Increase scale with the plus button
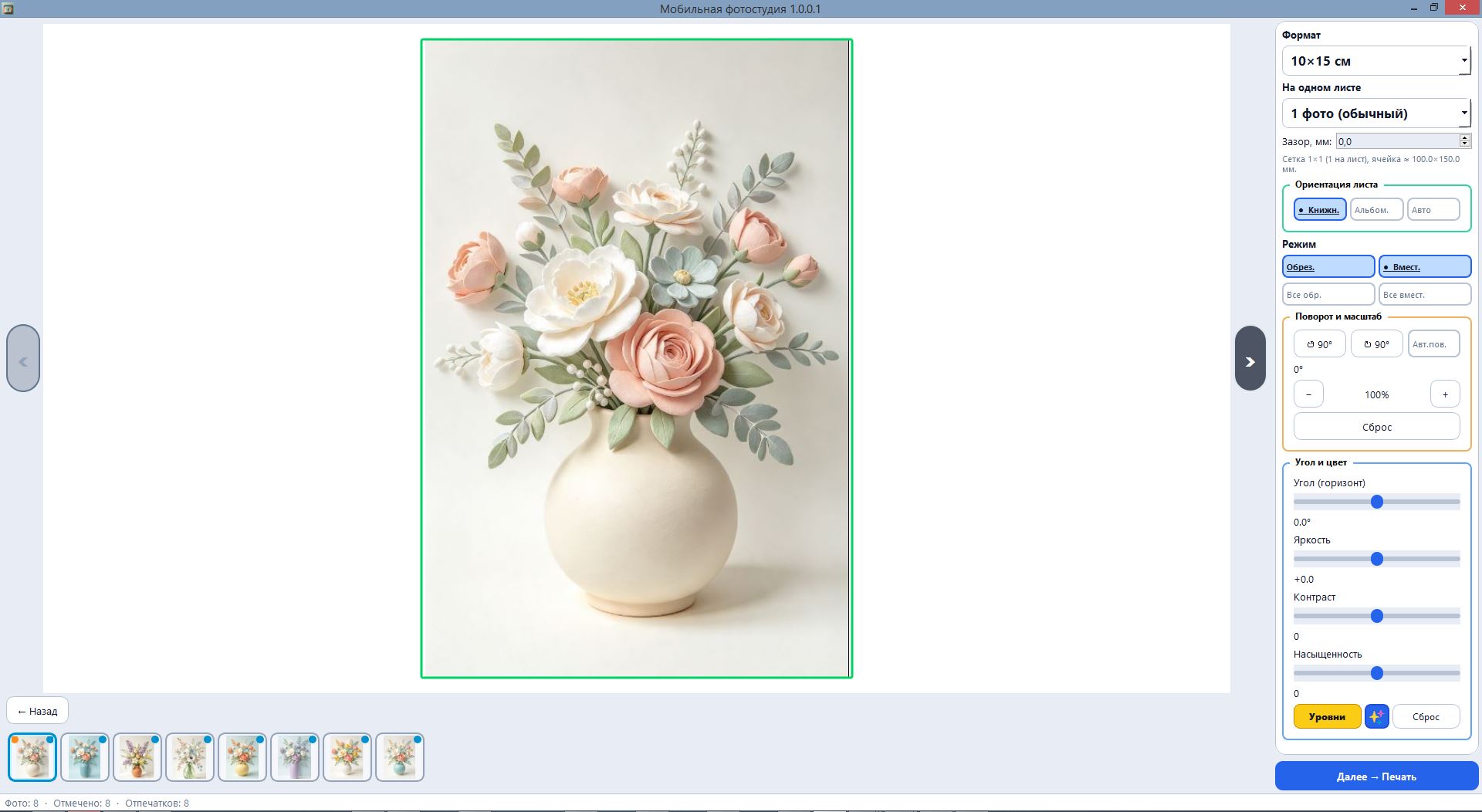The height and width of the screenshot is (812, 1482). 1445,394
